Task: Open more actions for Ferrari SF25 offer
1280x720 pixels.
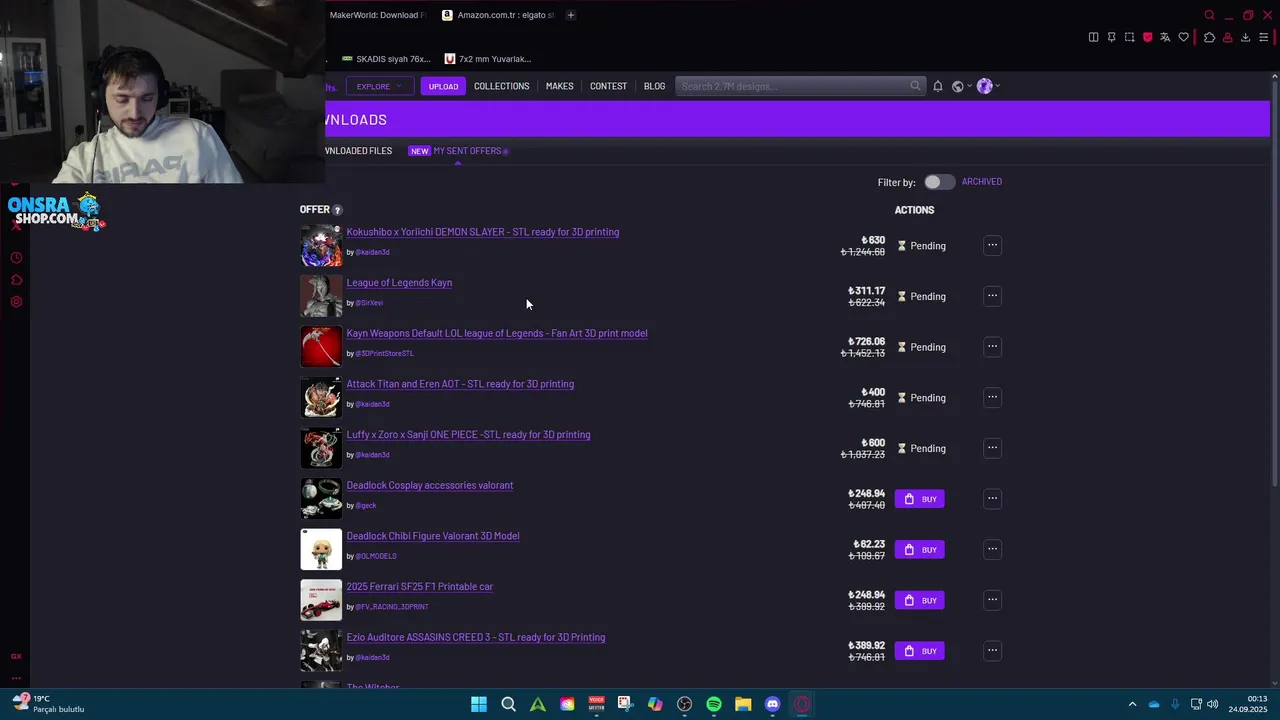Action: [992, 600]
